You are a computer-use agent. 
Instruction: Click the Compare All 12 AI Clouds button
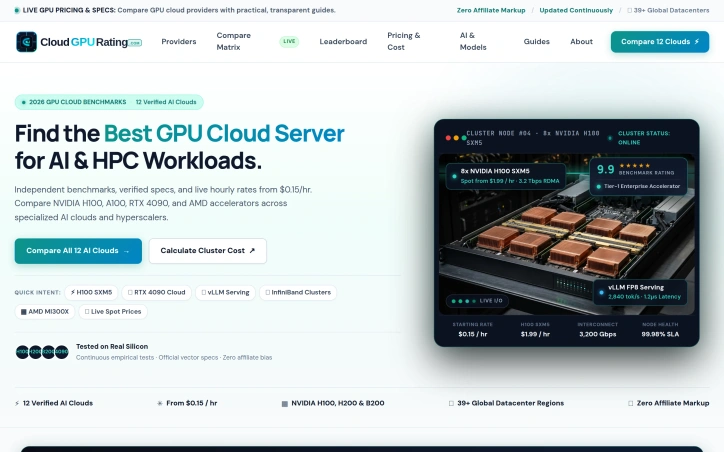(78, 251)
